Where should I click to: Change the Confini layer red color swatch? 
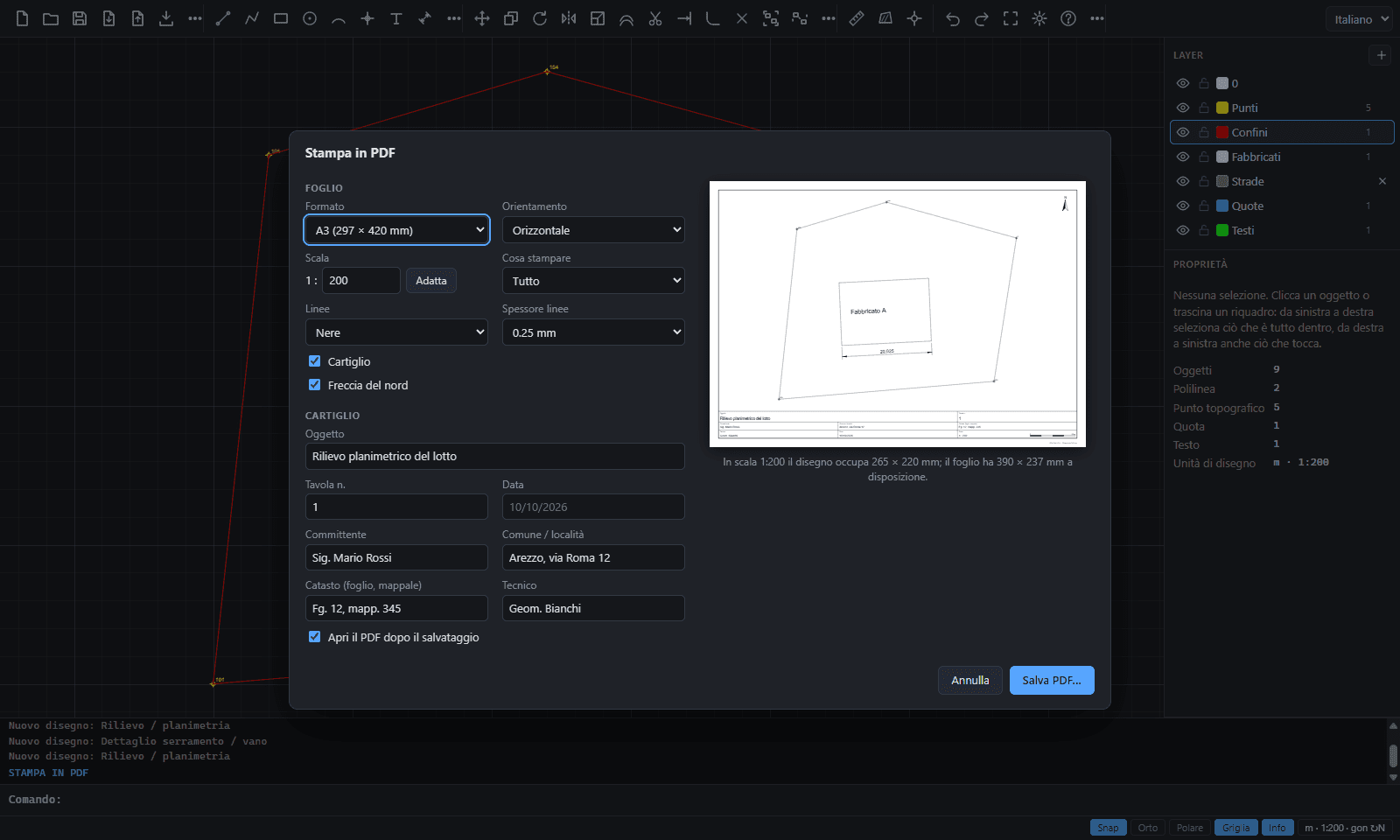click(x=1222, y=132)
